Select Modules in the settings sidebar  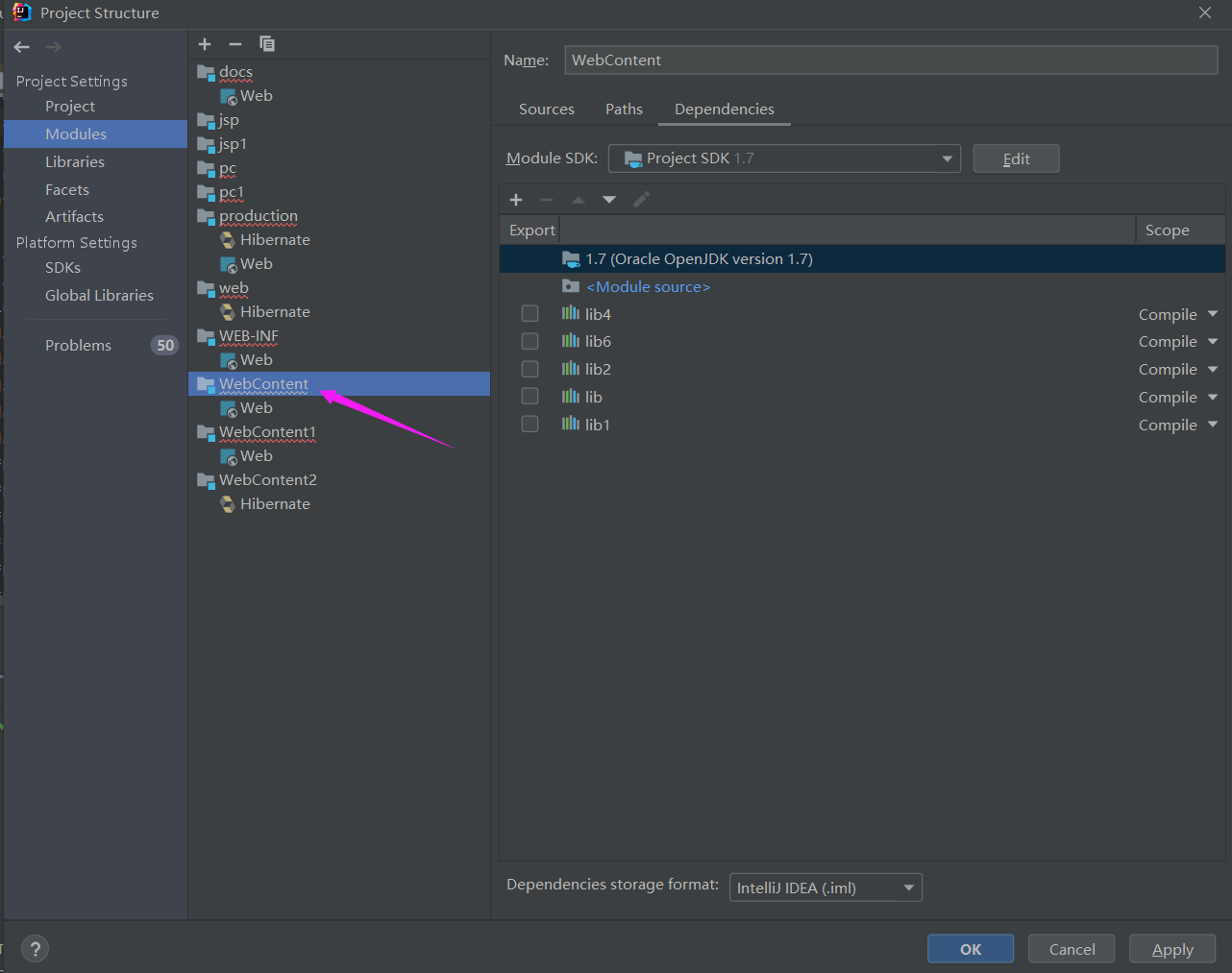[x=95, y=134]
